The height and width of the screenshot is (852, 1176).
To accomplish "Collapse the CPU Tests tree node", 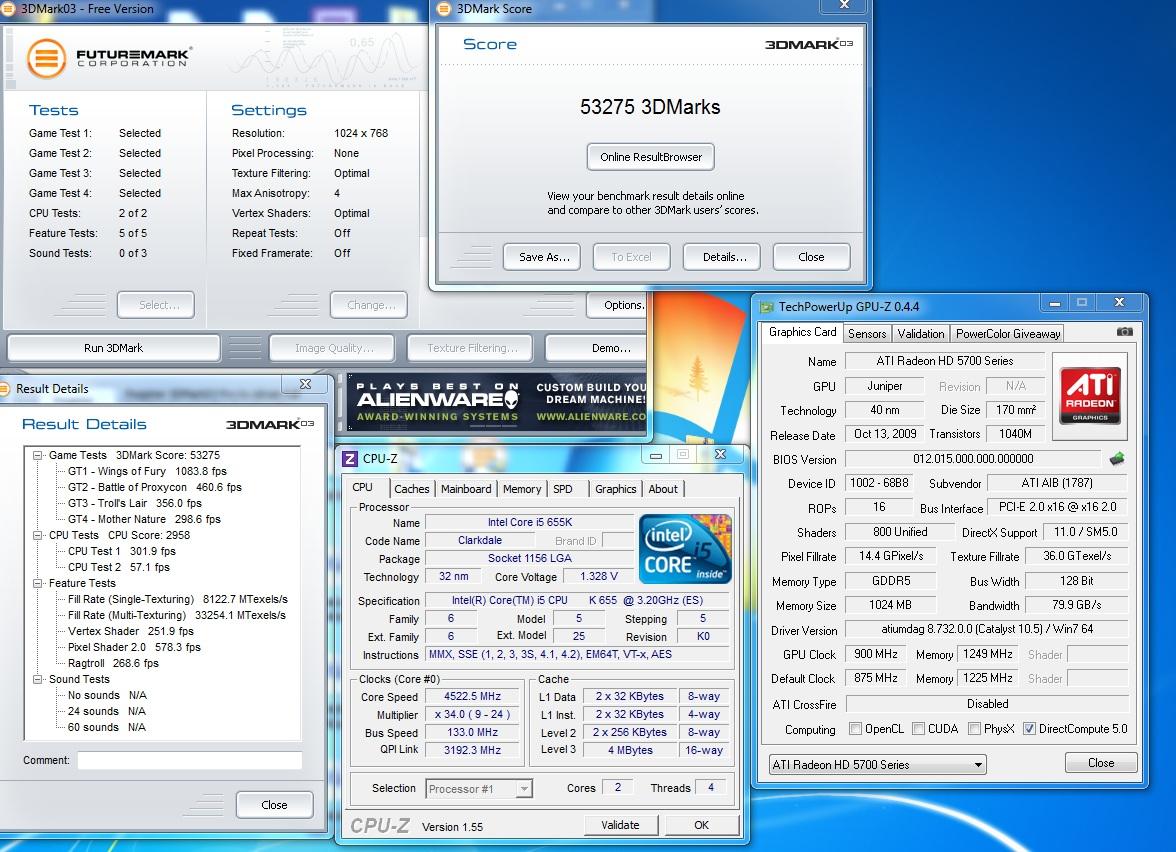I will (x=38, y=536).
